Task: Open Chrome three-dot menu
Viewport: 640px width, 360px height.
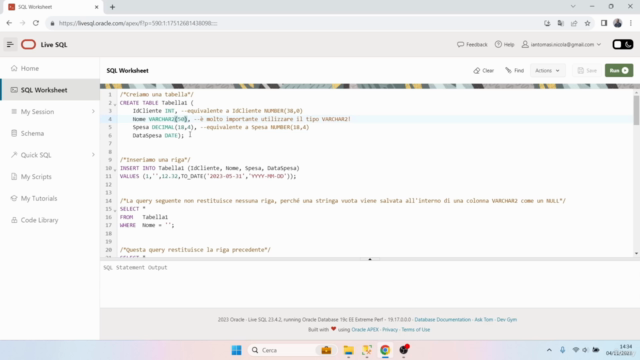Action: click(631, 23)
